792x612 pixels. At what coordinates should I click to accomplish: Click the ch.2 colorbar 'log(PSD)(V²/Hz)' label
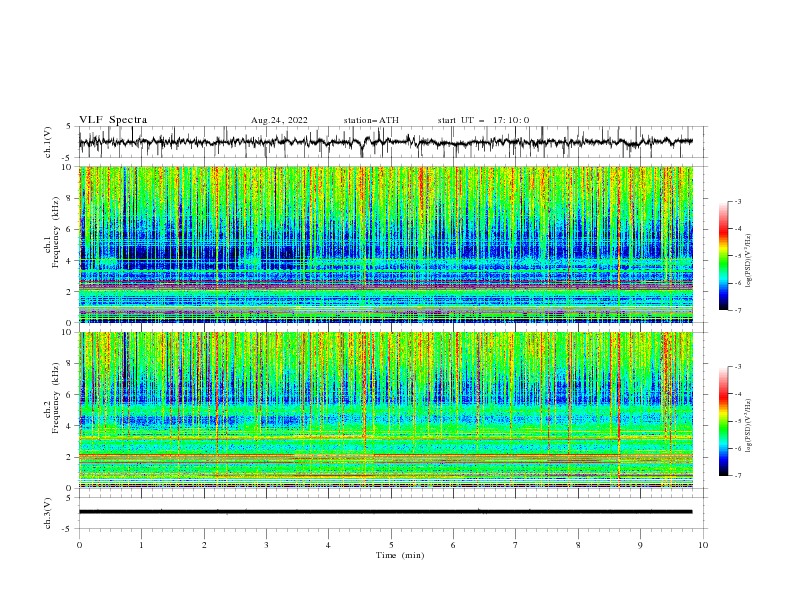(x=748, y=426)
